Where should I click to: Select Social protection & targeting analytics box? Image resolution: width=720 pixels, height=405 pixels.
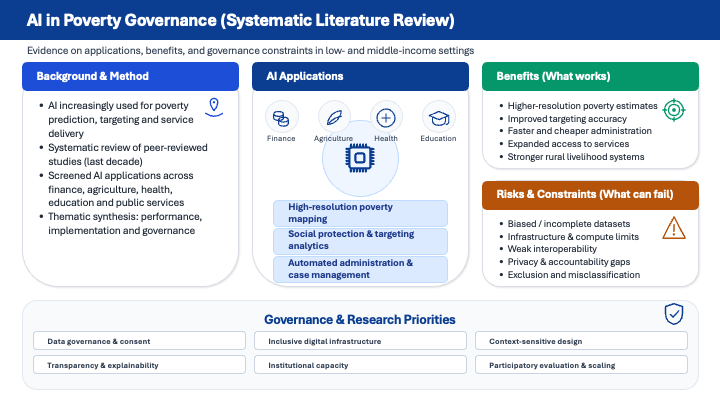360,240
